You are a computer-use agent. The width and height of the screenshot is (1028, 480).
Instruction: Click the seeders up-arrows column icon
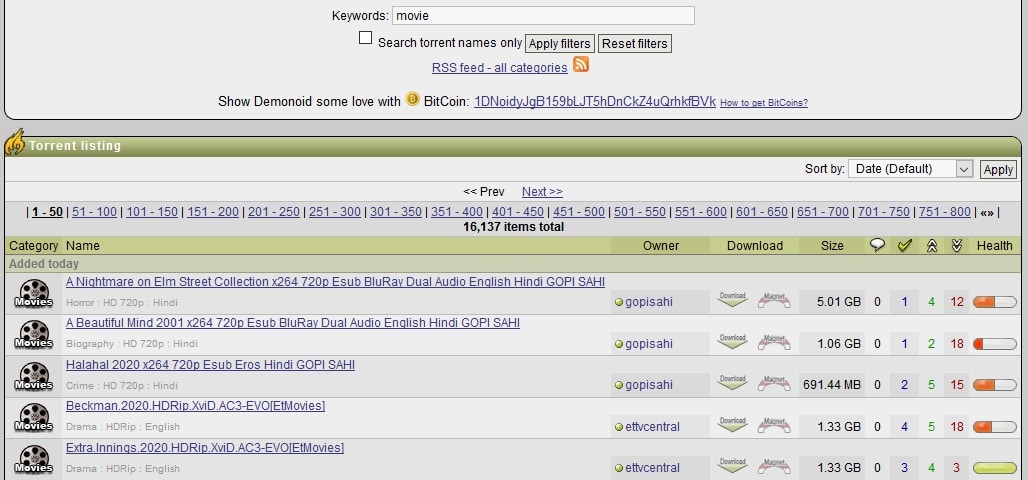pos(932,245)
